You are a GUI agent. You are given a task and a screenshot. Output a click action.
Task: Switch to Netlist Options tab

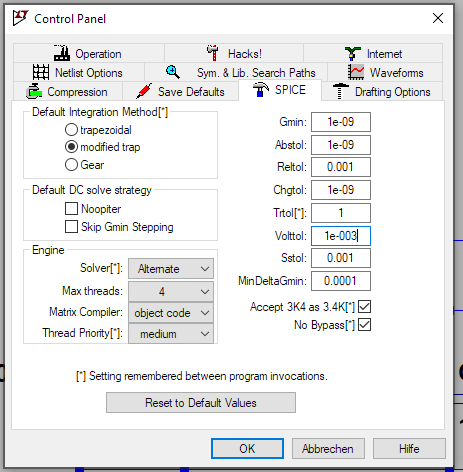coord(79,72)
